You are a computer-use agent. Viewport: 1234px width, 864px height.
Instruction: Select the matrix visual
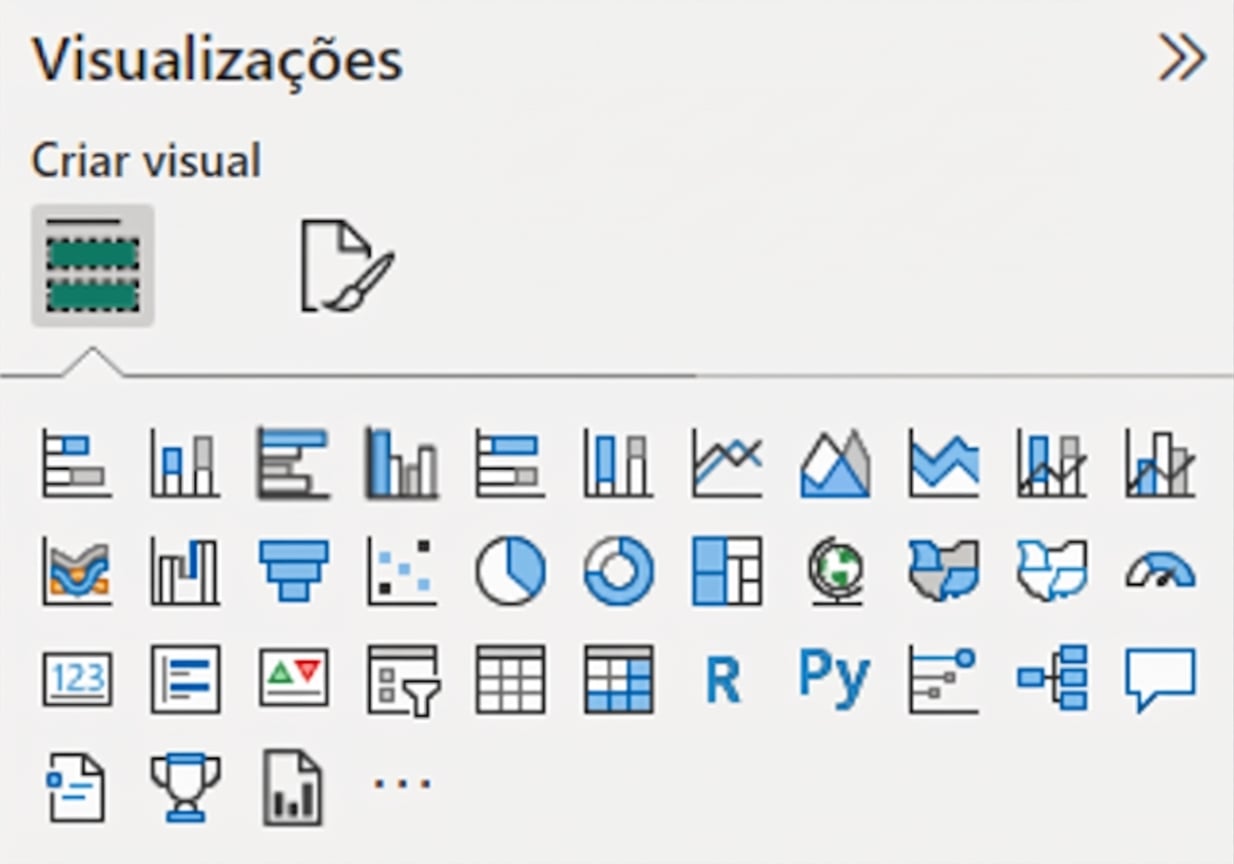[618, 680]
